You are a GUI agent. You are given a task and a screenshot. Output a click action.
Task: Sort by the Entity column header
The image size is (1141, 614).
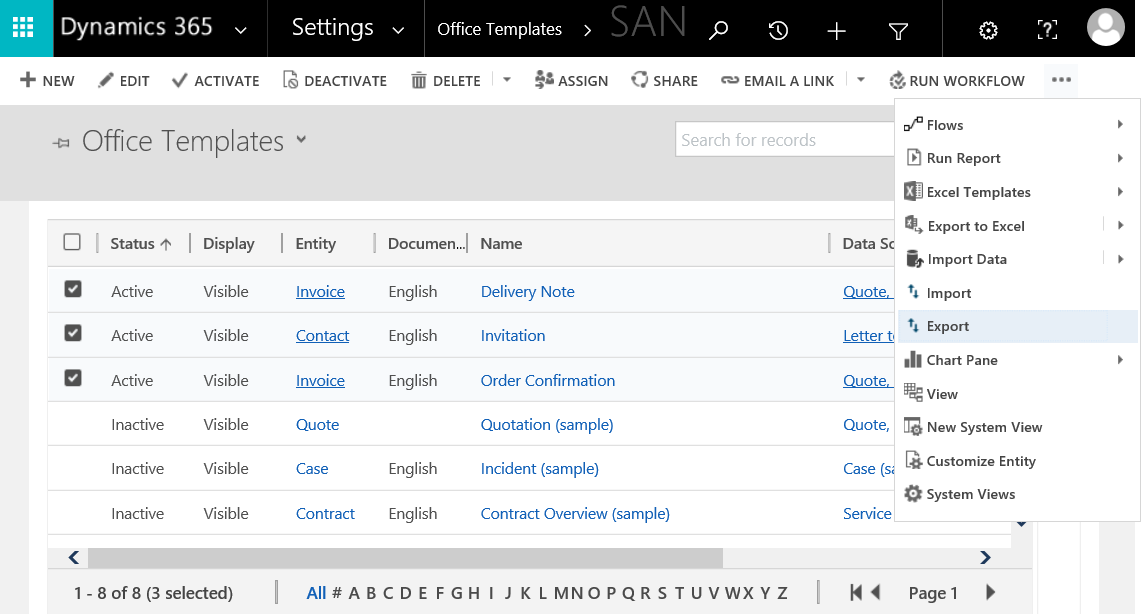pos(316,244)
